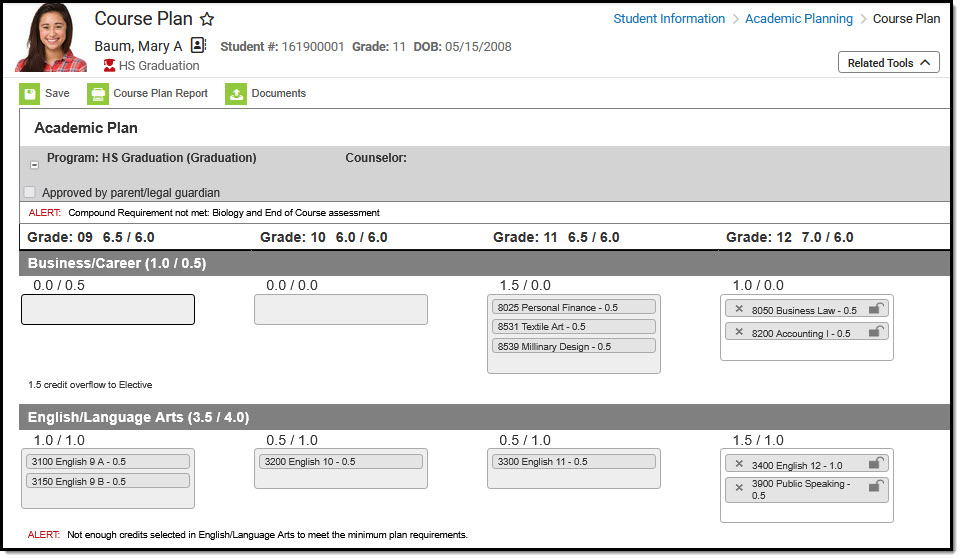Click the 1.5 credit overflow to Elective note

point(90,385)
